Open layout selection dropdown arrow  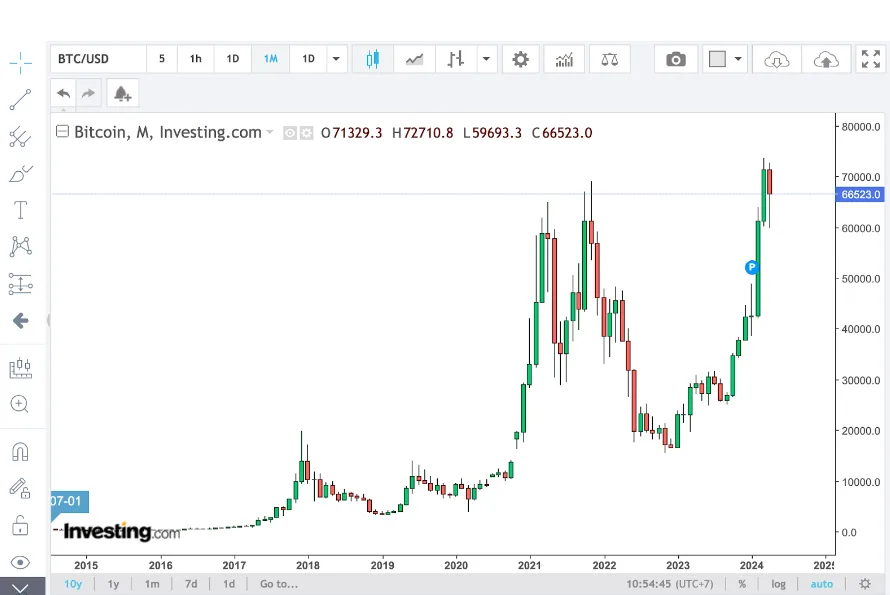pyautogui.click(x=738, y=59)
